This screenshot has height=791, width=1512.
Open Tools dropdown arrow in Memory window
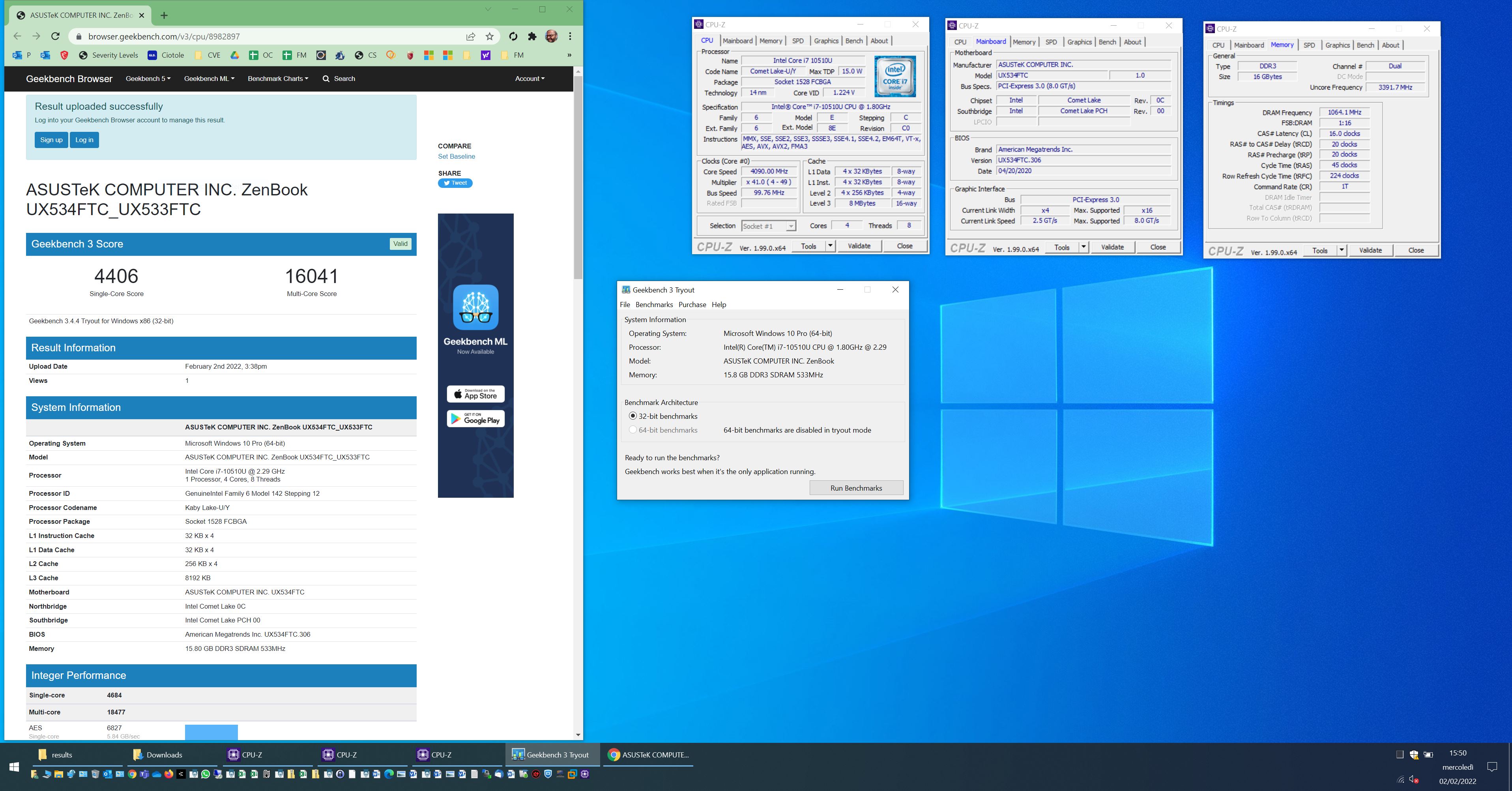pyautogui.click(x=1342, y=250)
